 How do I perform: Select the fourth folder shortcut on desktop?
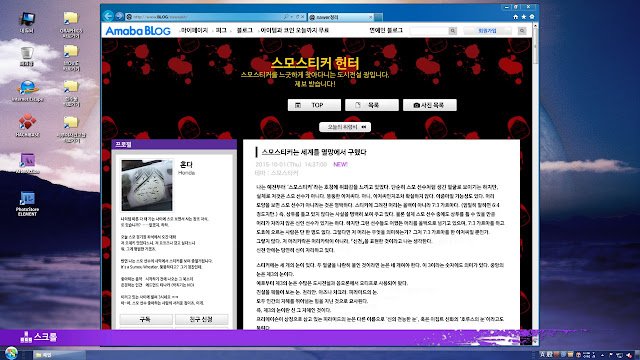coord(71,129)
